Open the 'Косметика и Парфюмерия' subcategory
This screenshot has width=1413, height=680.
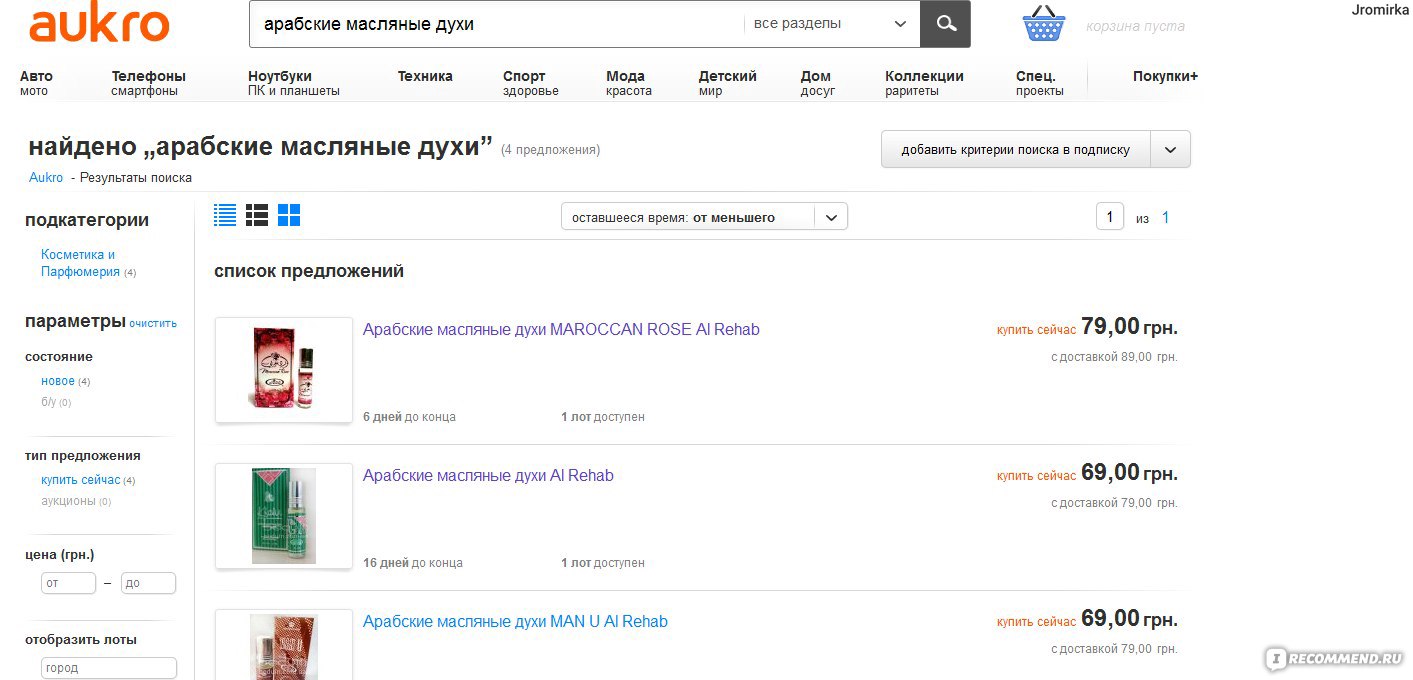(x=80, y=263)
